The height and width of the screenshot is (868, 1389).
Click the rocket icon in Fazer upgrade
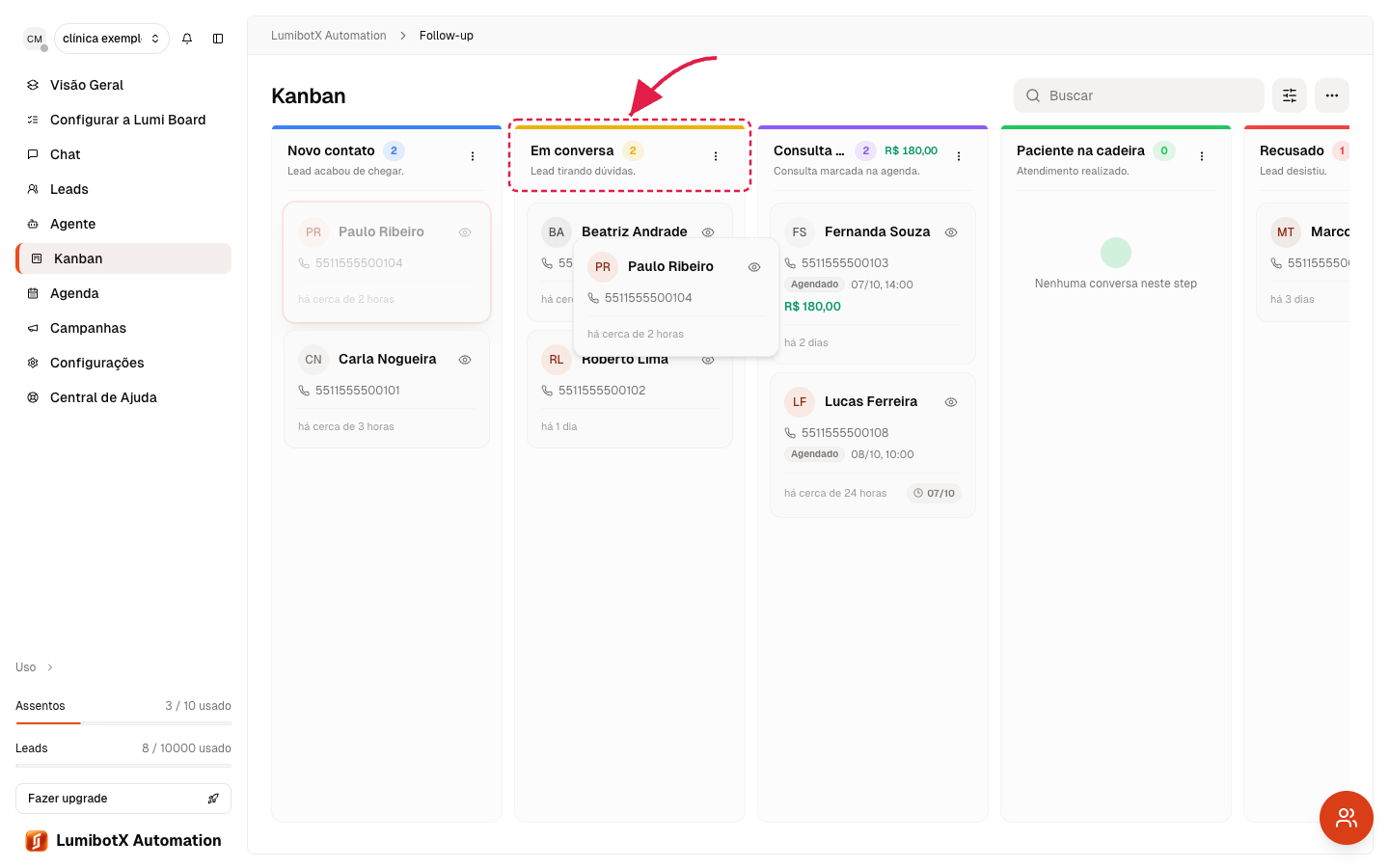click(x=213, y=799)
